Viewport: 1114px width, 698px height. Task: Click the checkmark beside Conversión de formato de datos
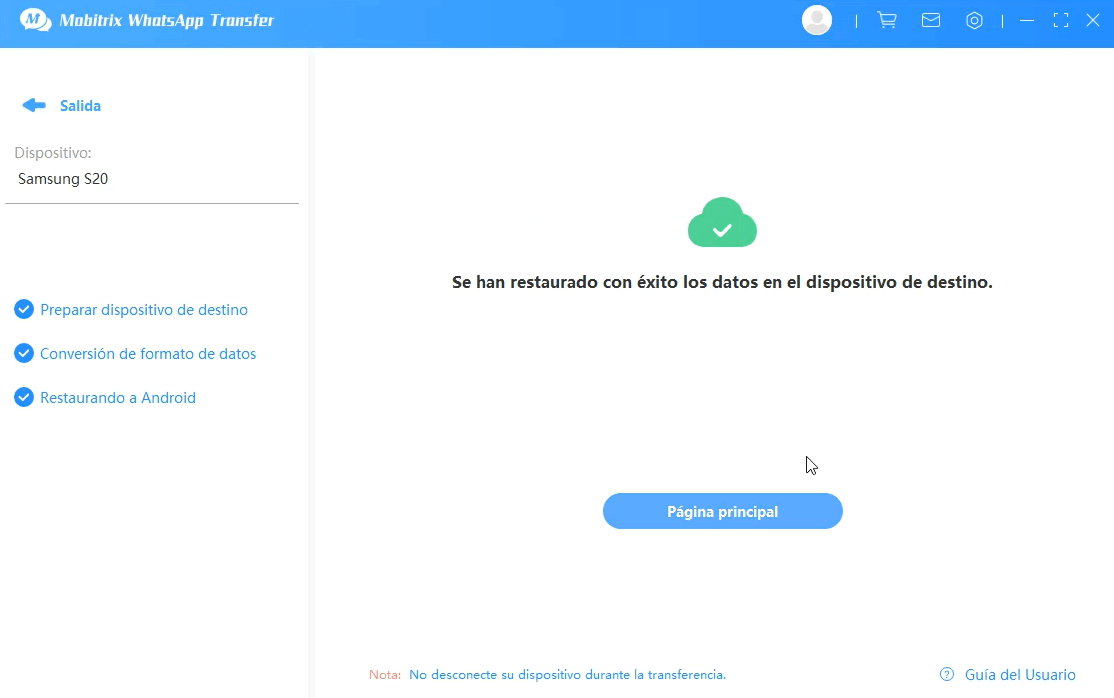pos(24,353)
